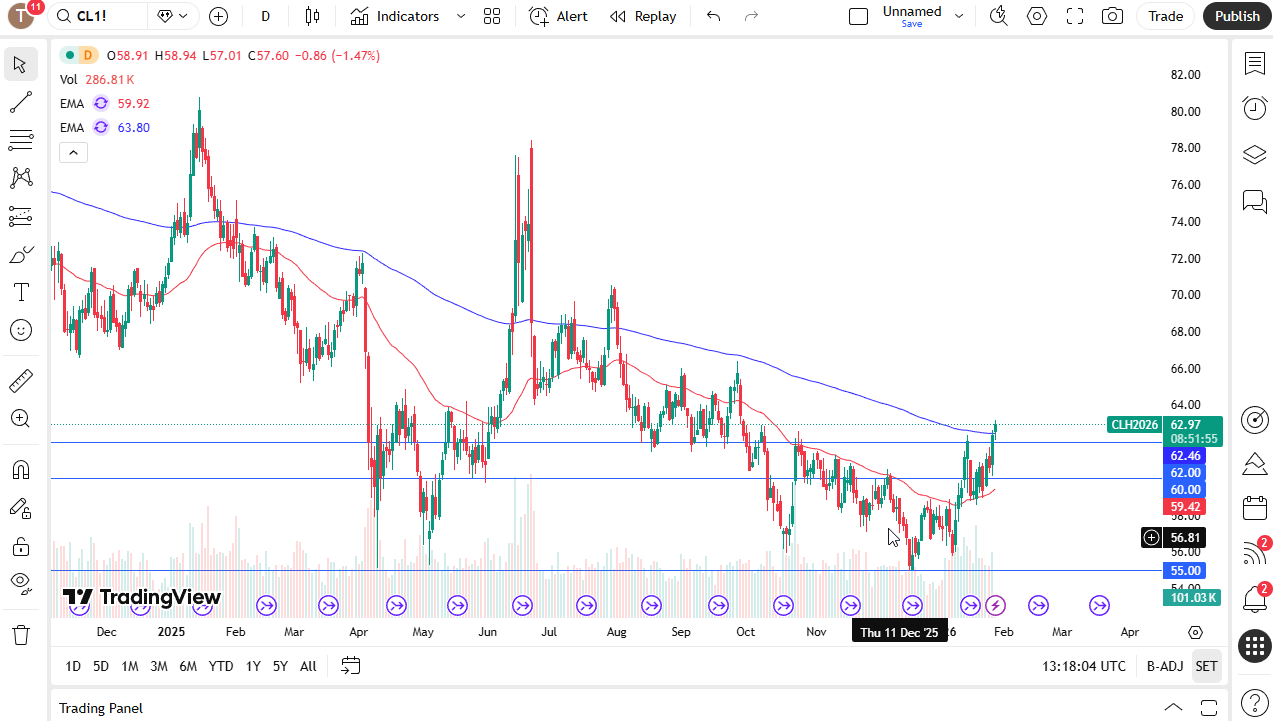Open the Fibonacci retracement tools
The width and height of the screenshot is (1273, 721).
(x=20, y=140)
